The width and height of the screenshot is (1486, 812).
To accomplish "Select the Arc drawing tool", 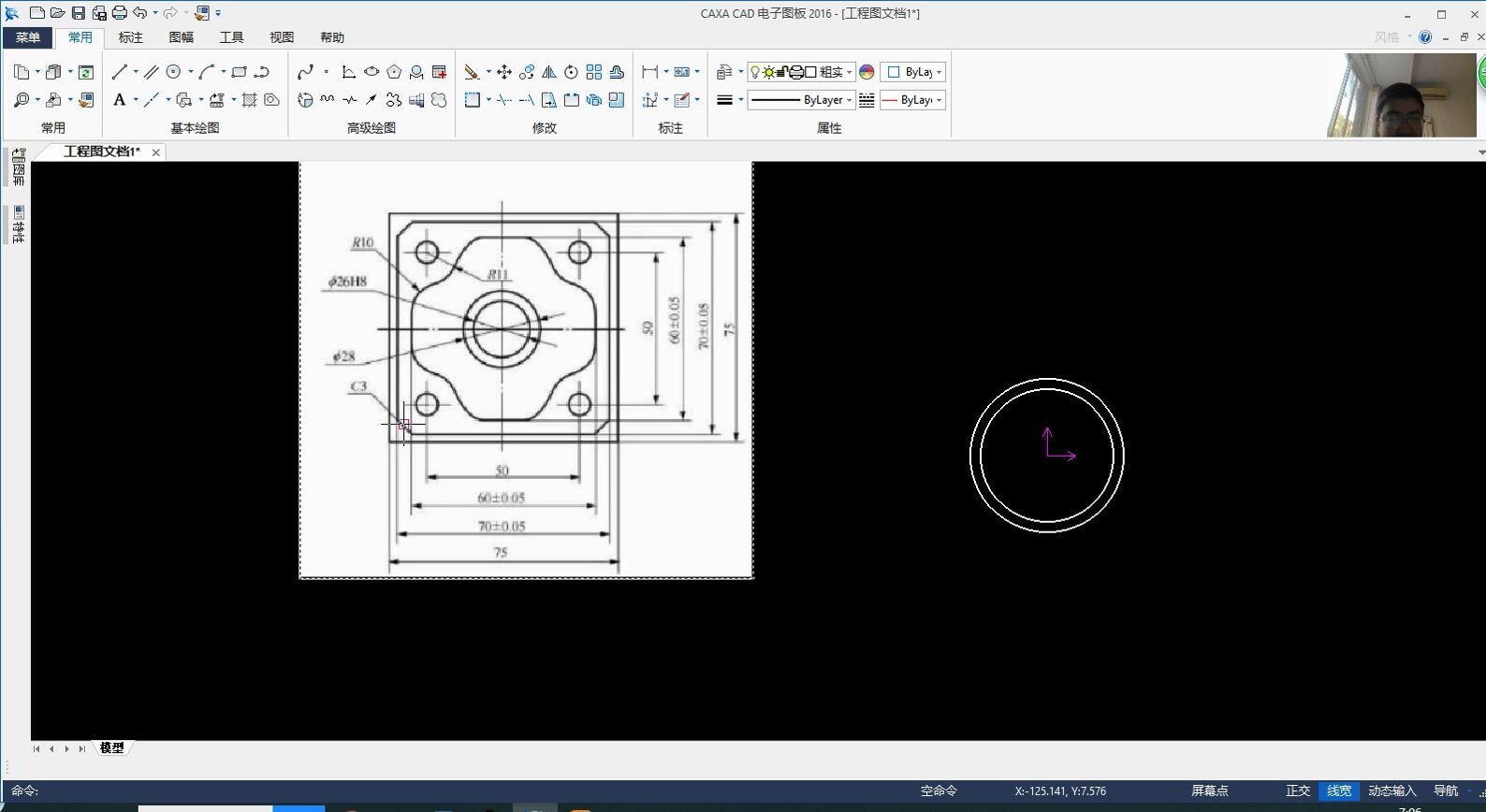I will click(207, 72).
